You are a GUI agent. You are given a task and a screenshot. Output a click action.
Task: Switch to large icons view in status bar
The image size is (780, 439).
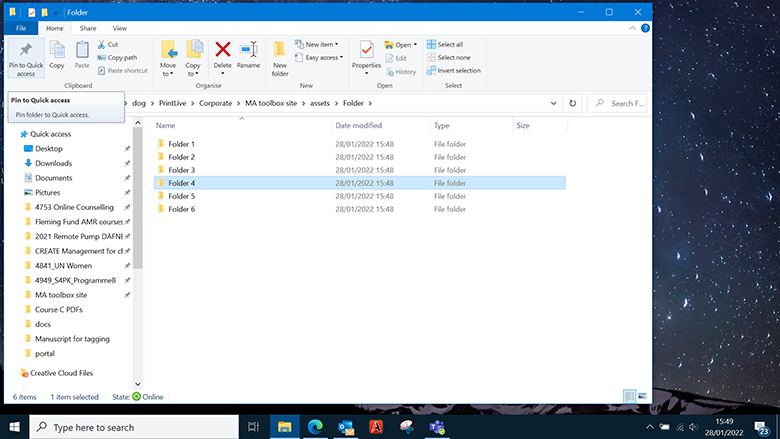[642, 397]
